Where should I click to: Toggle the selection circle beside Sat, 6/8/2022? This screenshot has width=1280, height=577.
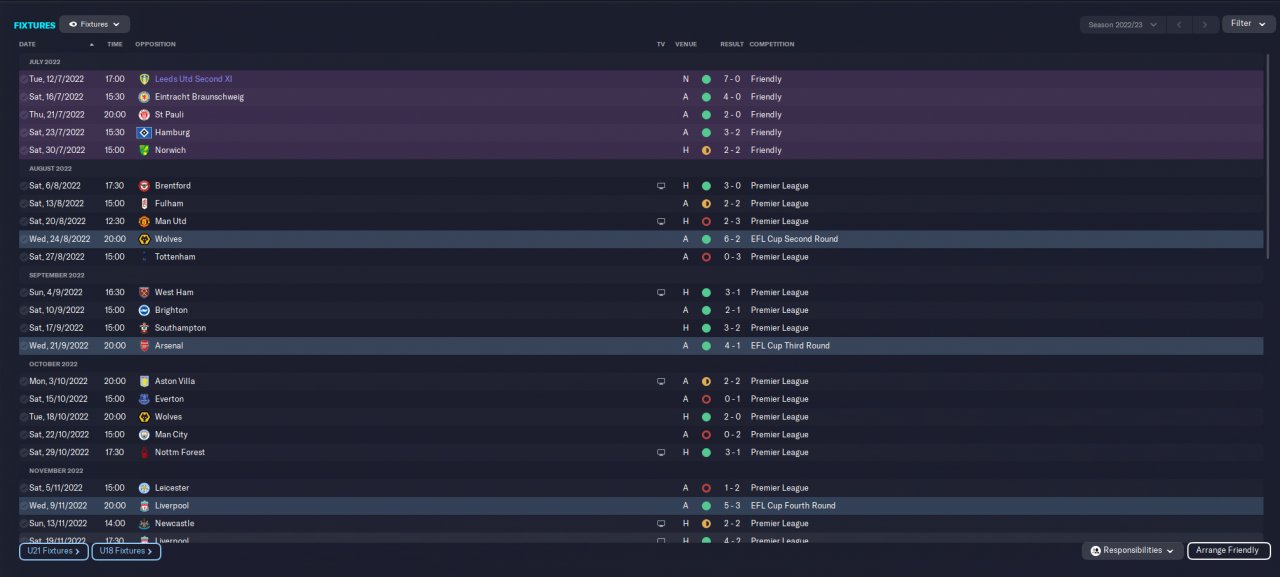(24, 186)
